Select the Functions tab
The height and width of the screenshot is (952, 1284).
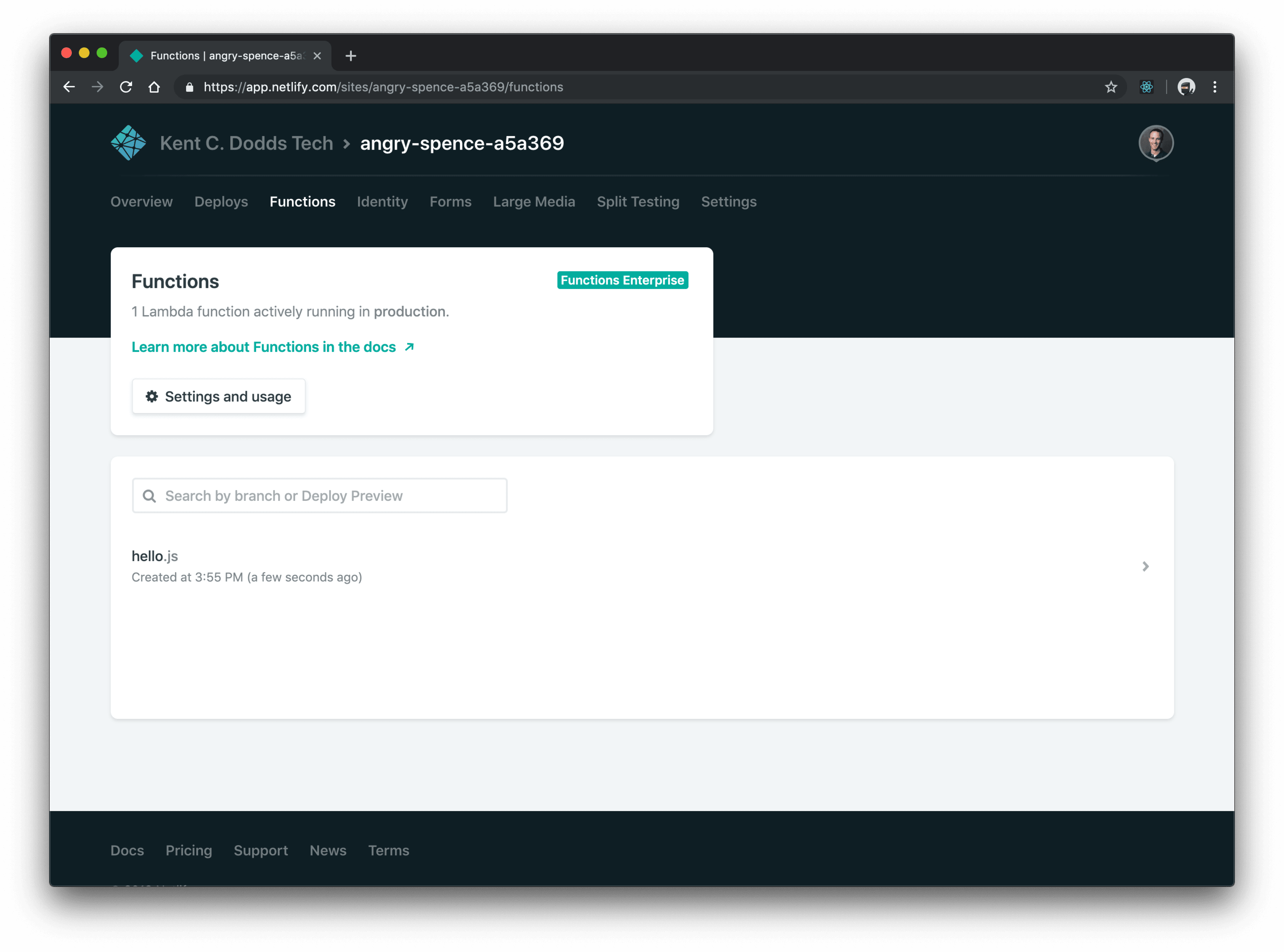tap(303, 201)
